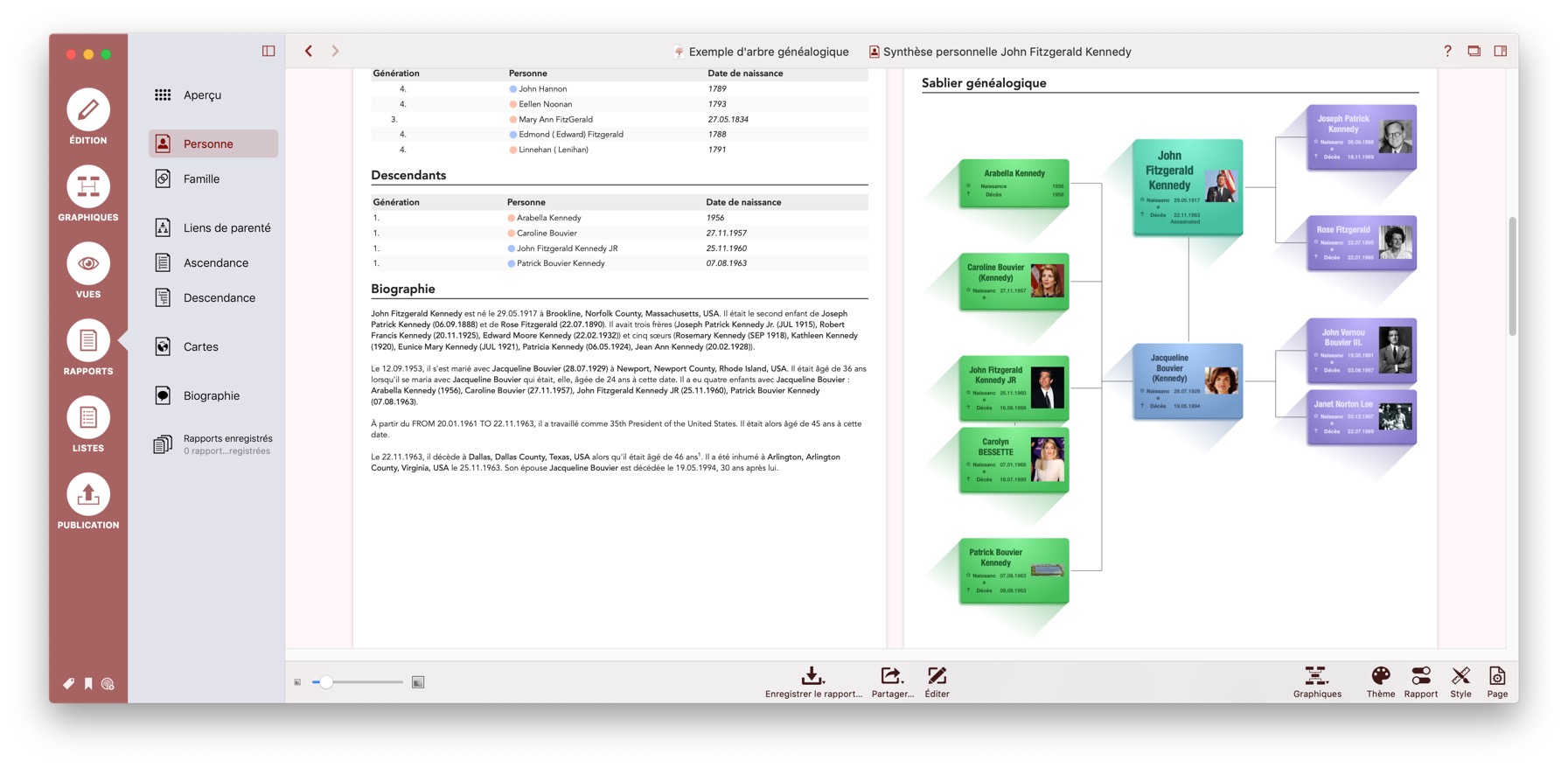
Task: Open the Cartes report
Action: (x=213, y=346)
